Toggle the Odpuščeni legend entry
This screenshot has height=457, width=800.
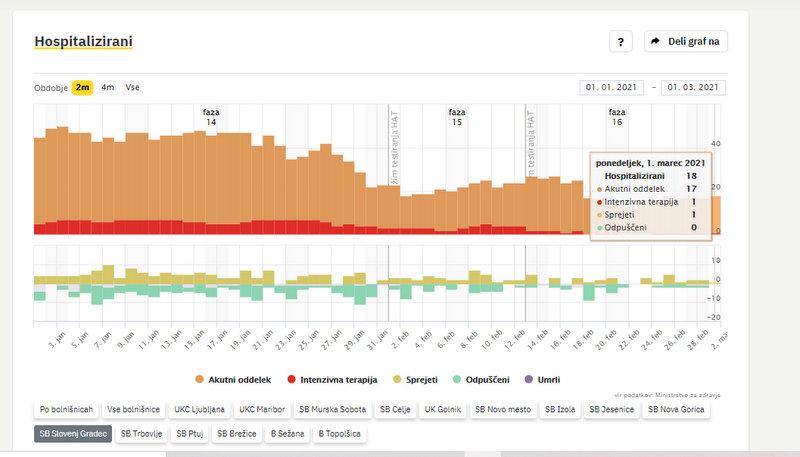[x=486, y=379]
